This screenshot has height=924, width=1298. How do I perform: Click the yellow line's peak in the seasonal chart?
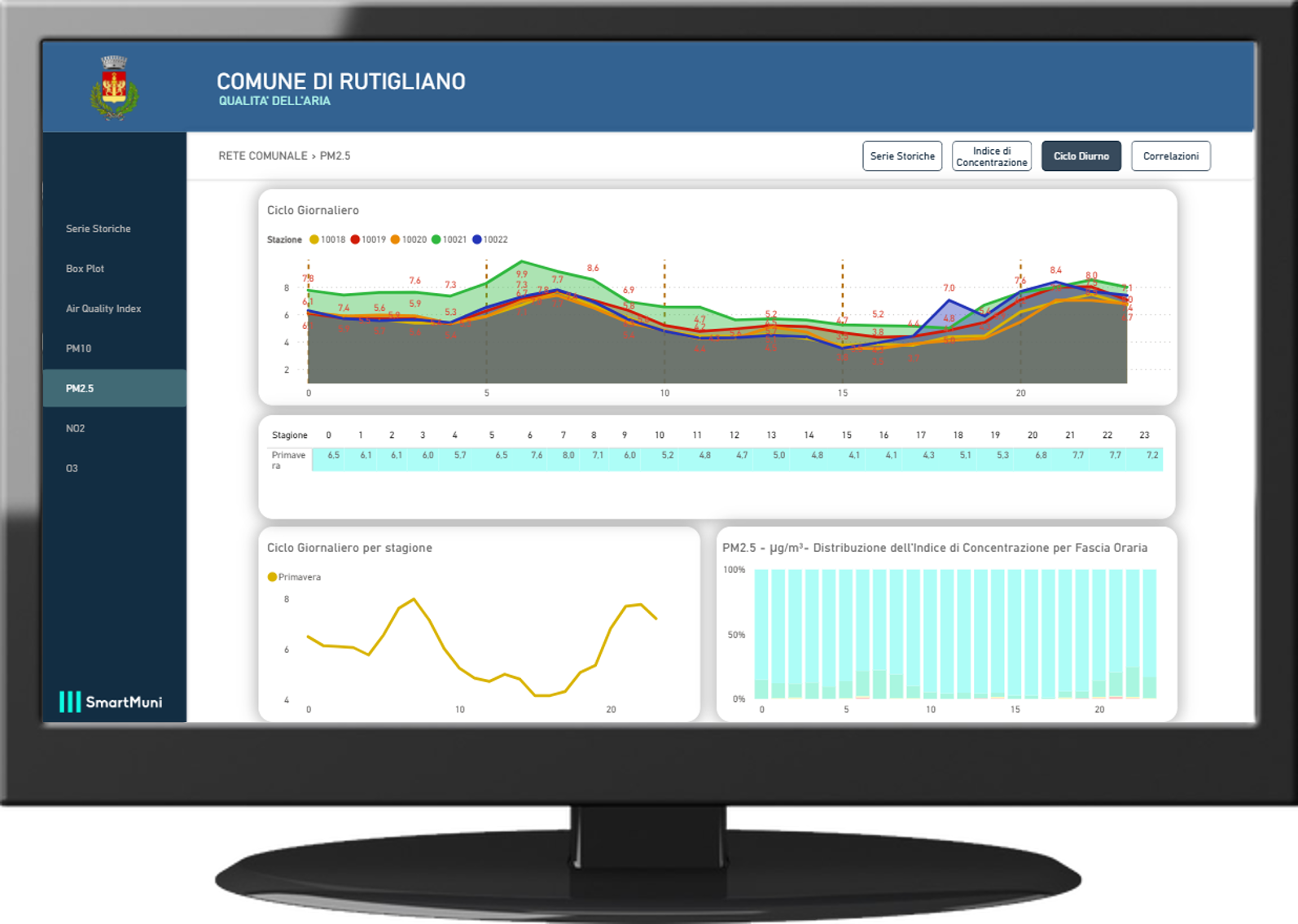(x=414, y=600)
